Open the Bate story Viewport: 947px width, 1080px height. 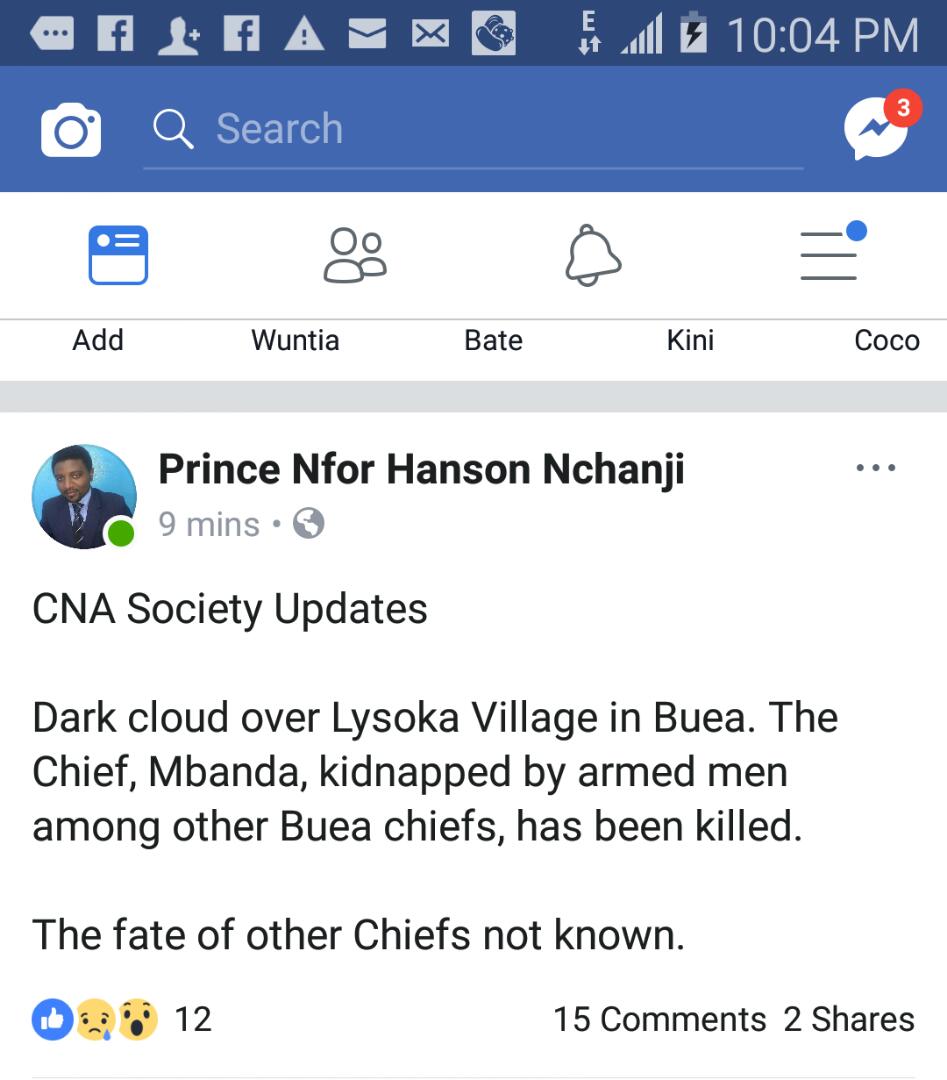(493, 340)
